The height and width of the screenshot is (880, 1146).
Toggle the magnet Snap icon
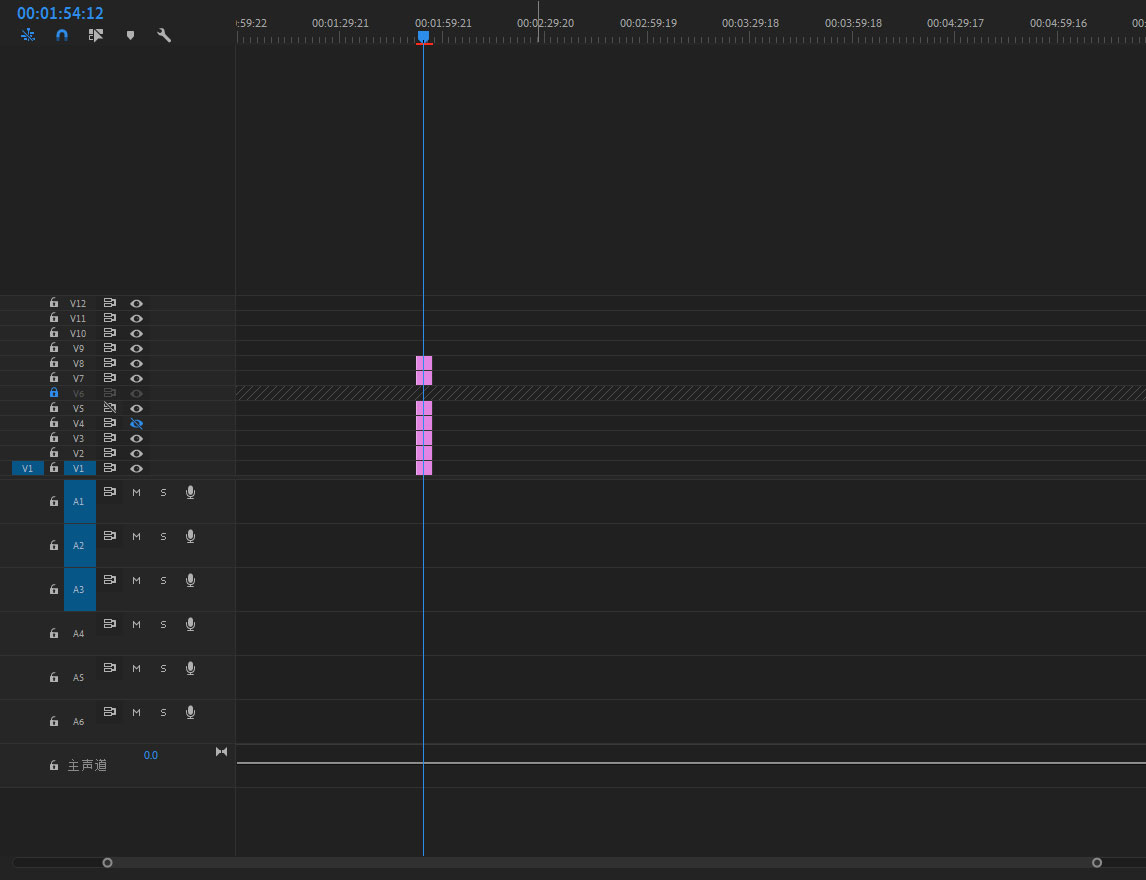pyautogui.click(x=62, y=35)
